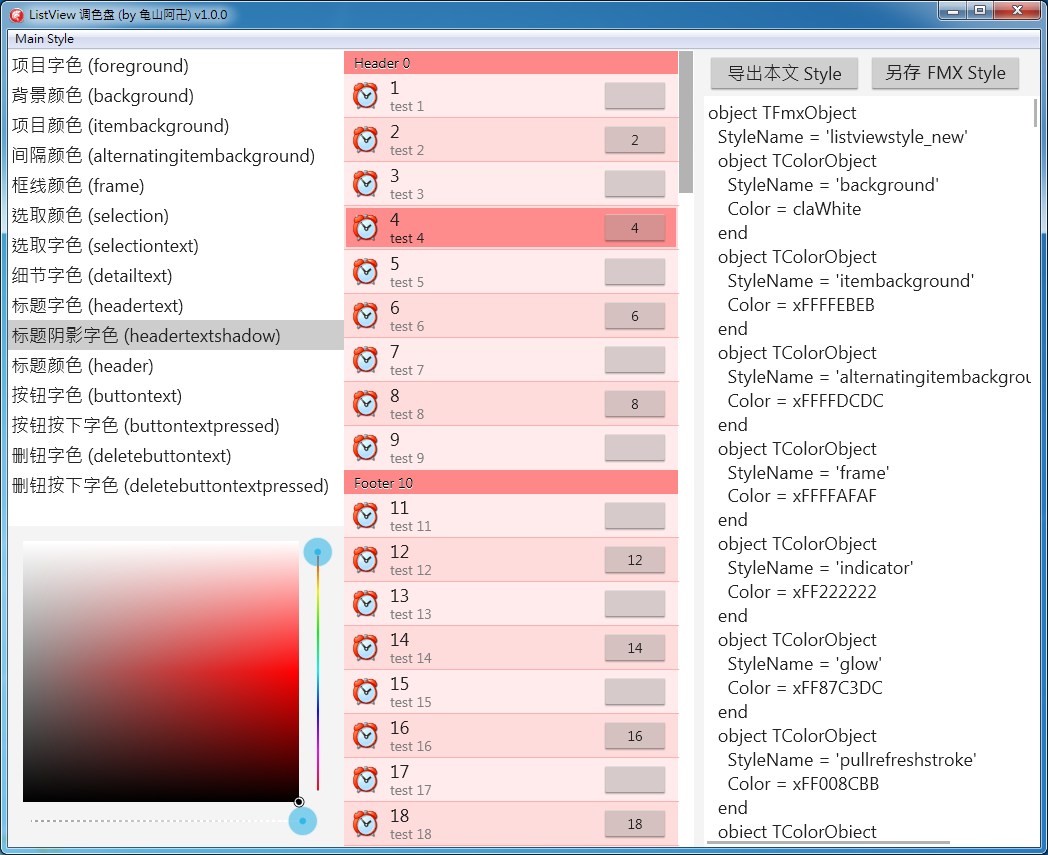
Task: Pick a color in the saturation gradient box
Action: 160,671
